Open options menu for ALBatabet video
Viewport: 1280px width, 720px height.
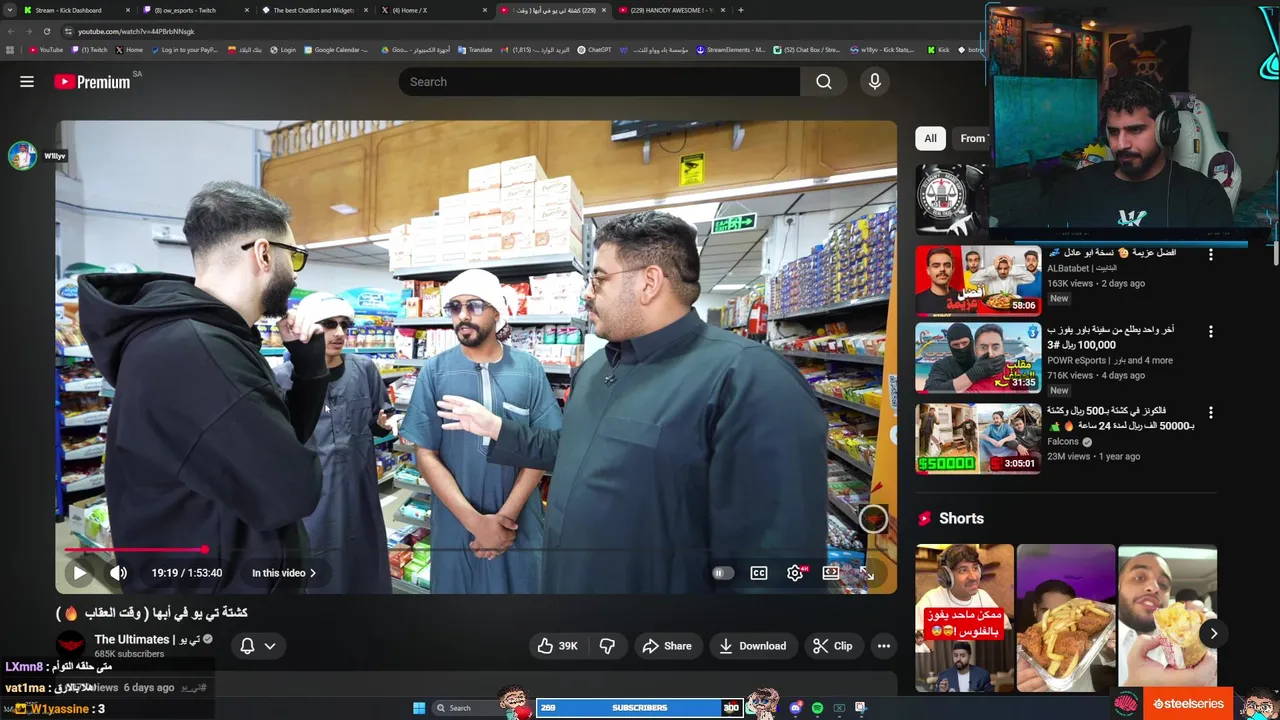coord(1211,255)
